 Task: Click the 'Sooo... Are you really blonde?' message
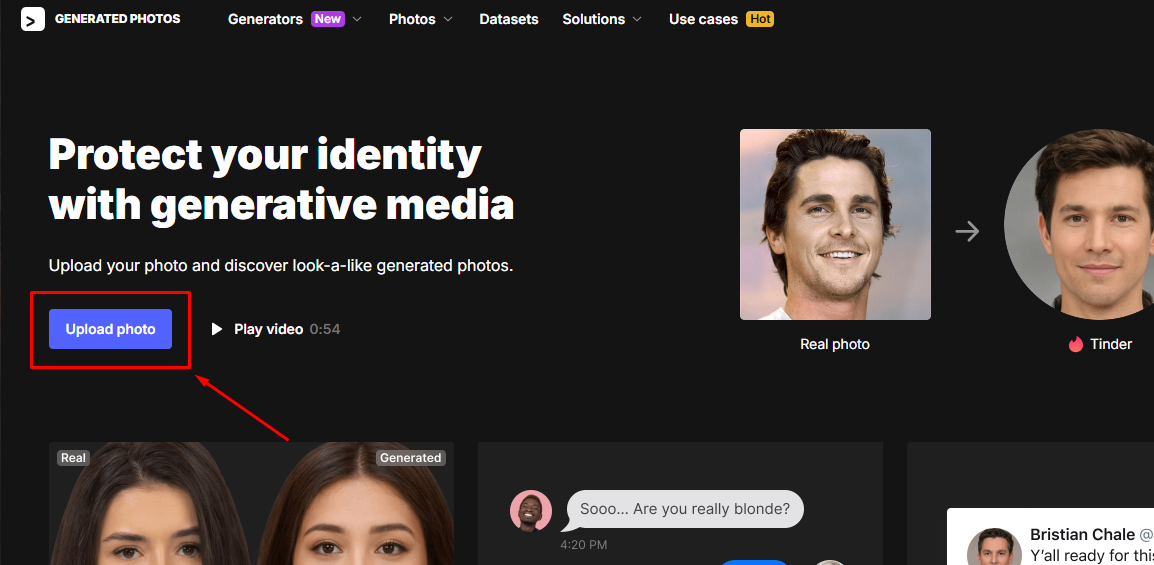click(684, 509)
